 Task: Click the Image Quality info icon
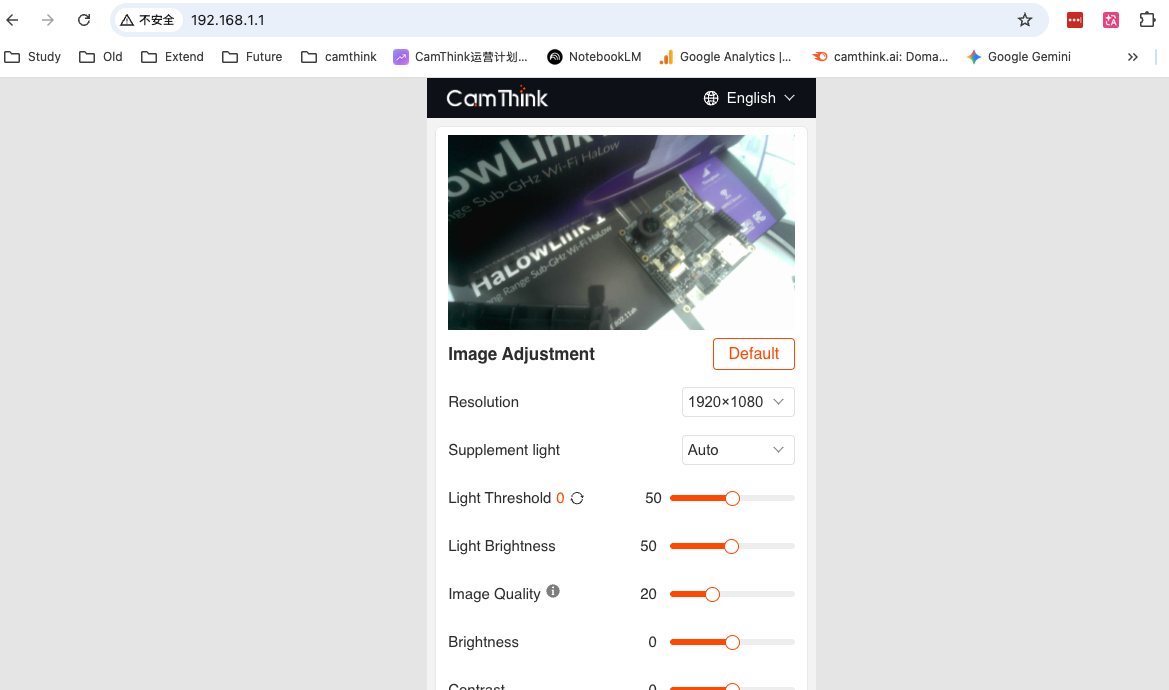point(553,592)
